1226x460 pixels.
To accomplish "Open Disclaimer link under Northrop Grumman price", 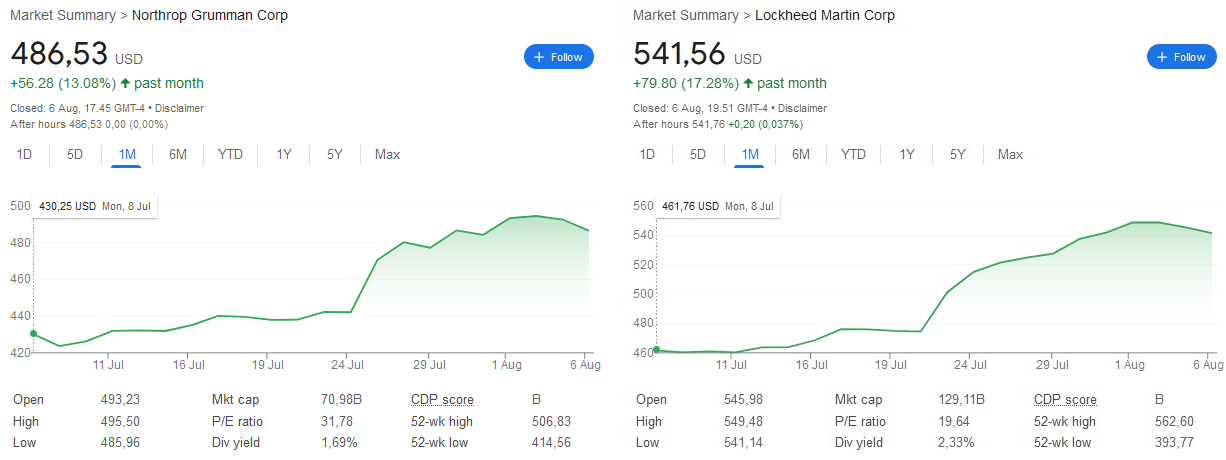I will click(x=181, y=108).
